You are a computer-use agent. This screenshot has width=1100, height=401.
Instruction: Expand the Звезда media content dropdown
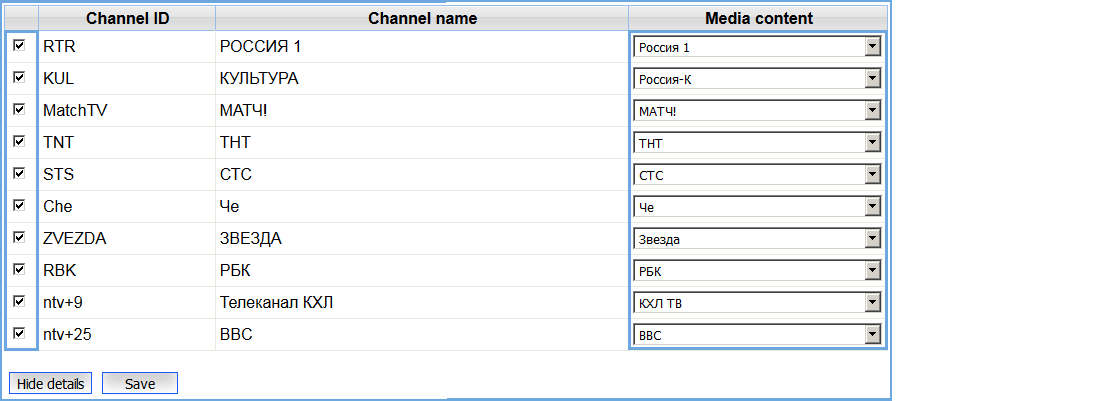point(757,239)
